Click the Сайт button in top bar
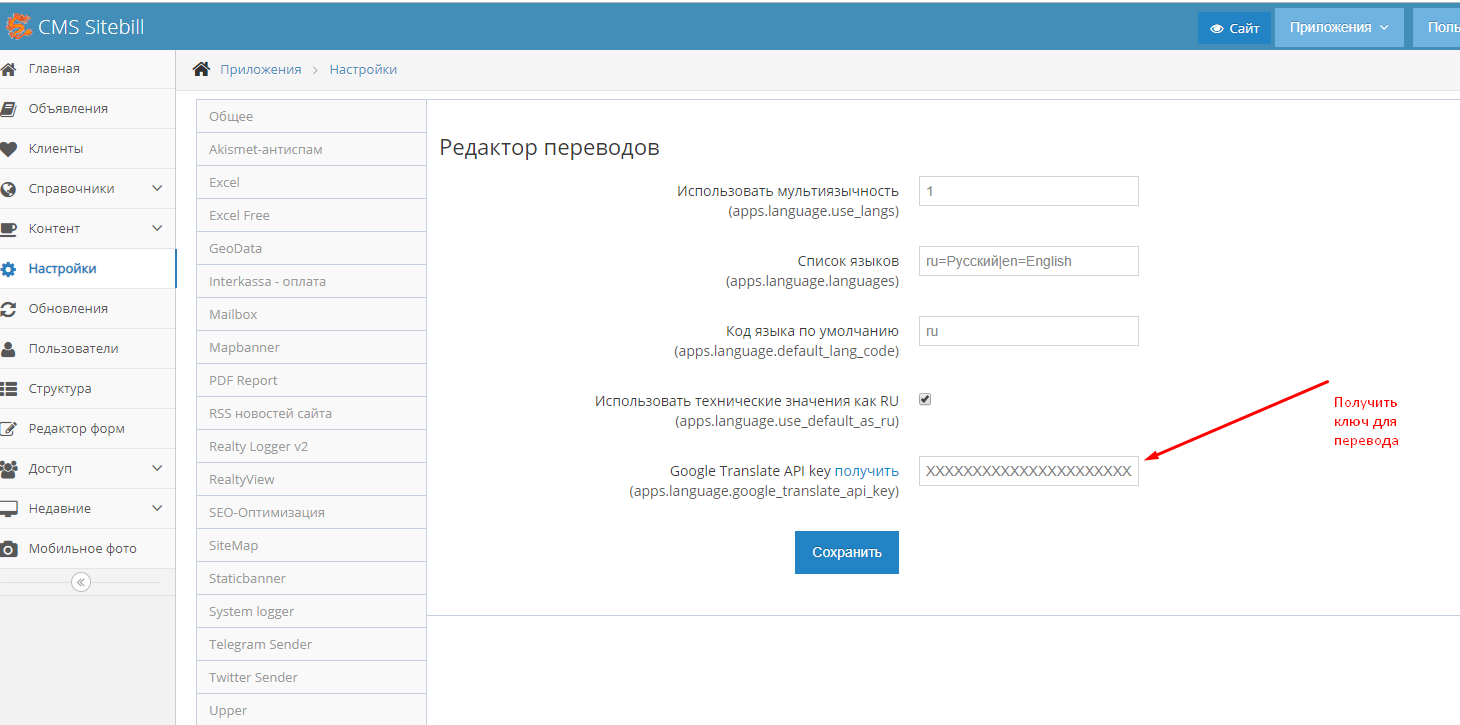 click(1235, 28)
